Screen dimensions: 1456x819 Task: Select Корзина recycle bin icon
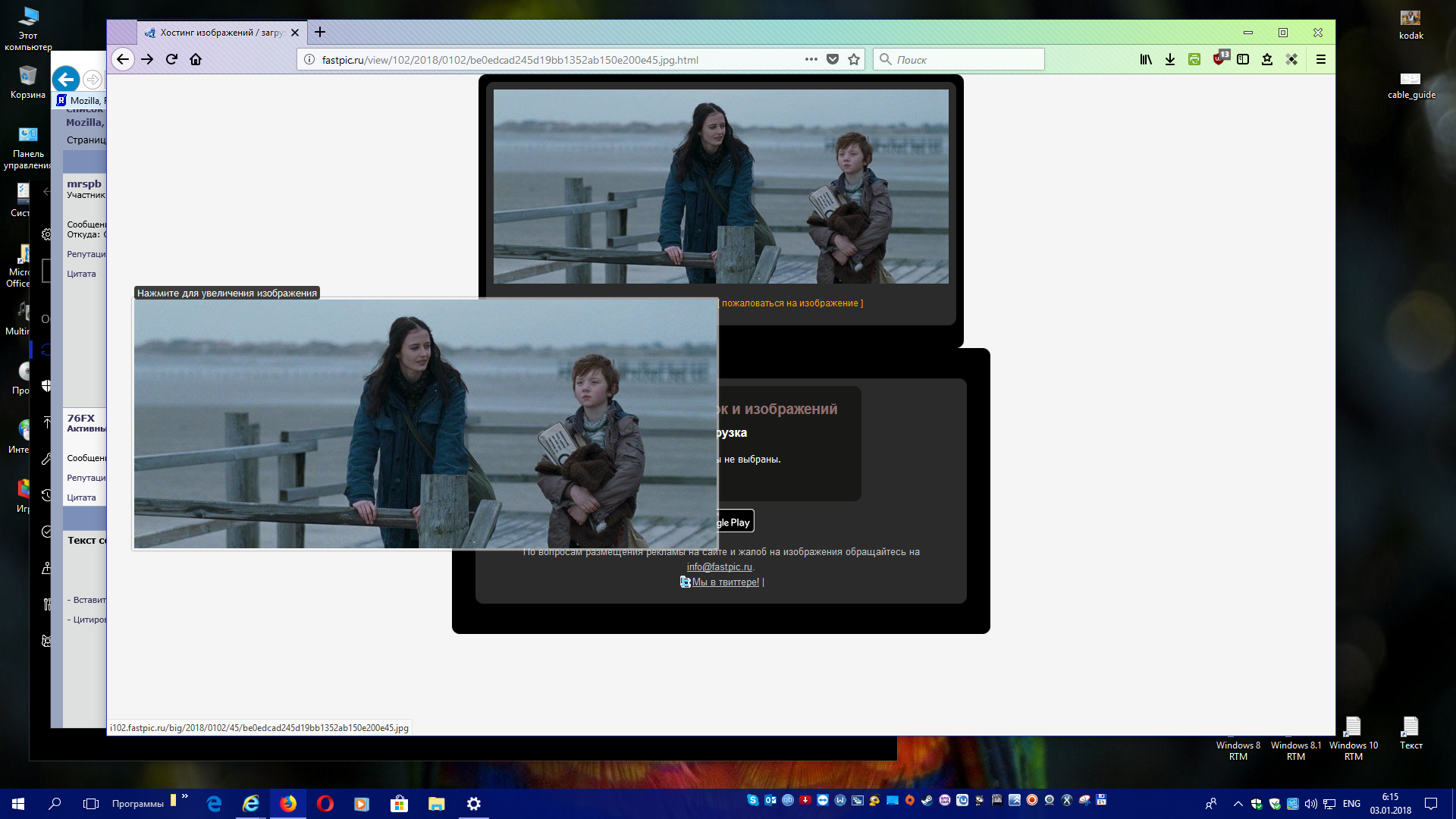[28, 83]
